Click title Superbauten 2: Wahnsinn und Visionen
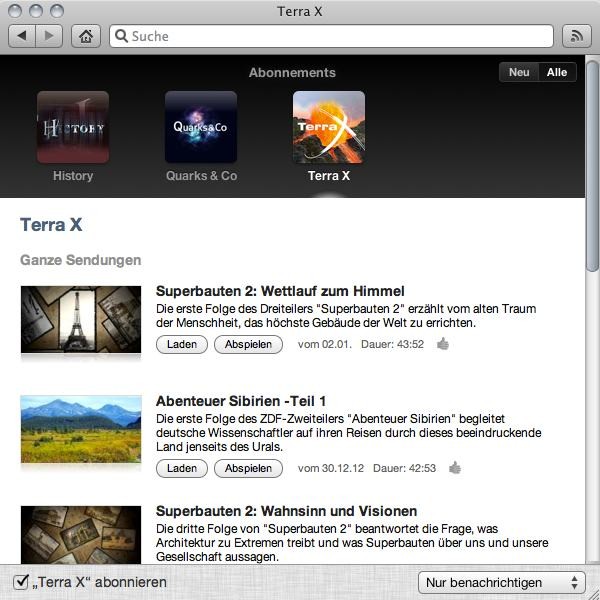Screen dimensions: 600x600 tap(286, 511)
